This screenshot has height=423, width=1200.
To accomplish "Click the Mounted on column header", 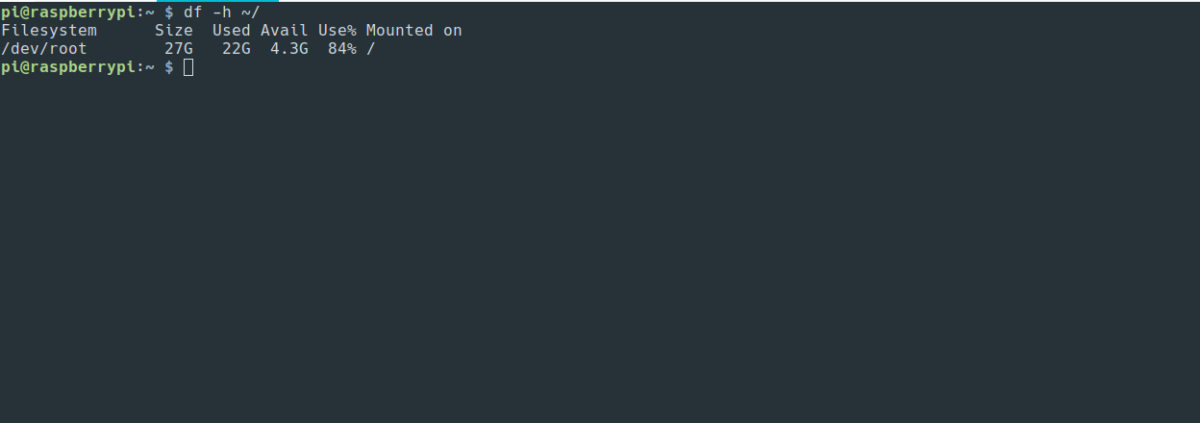I will [x=414, y=30].
